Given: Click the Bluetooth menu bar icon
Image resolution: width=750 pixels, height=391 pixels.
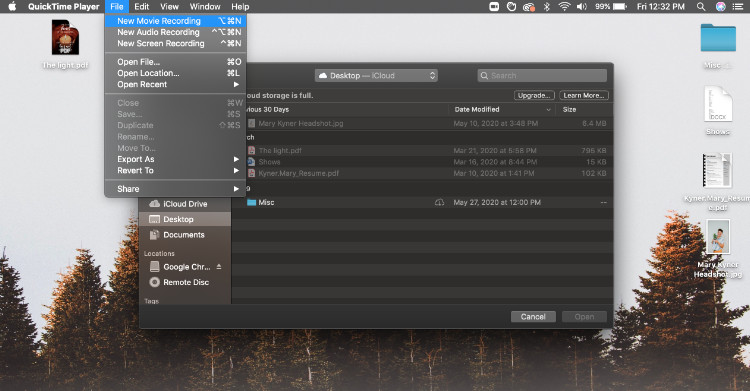Looking at the screenshot, I should click(547, 7).
